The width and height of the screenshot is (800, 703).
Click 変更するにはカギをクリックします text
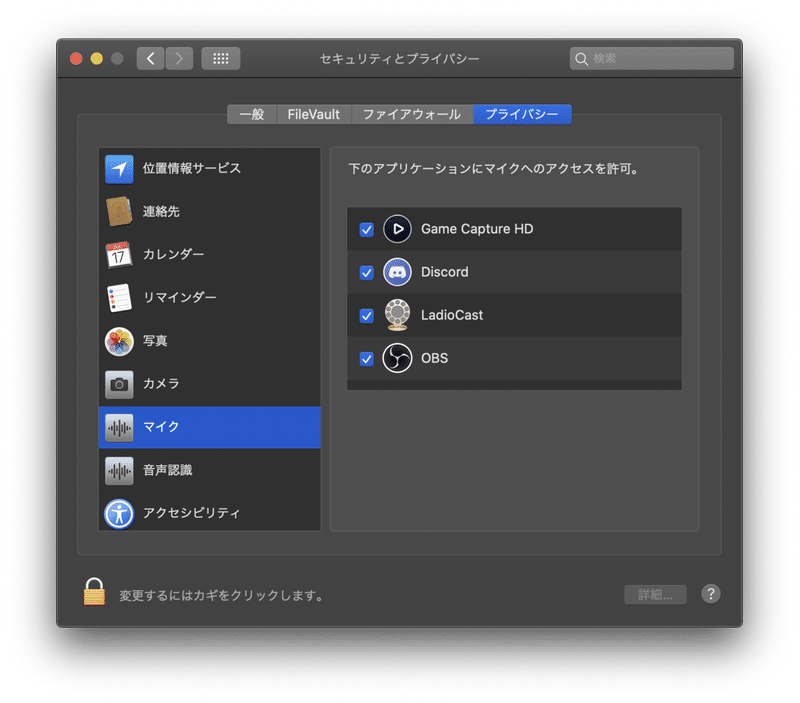[221, 596]
